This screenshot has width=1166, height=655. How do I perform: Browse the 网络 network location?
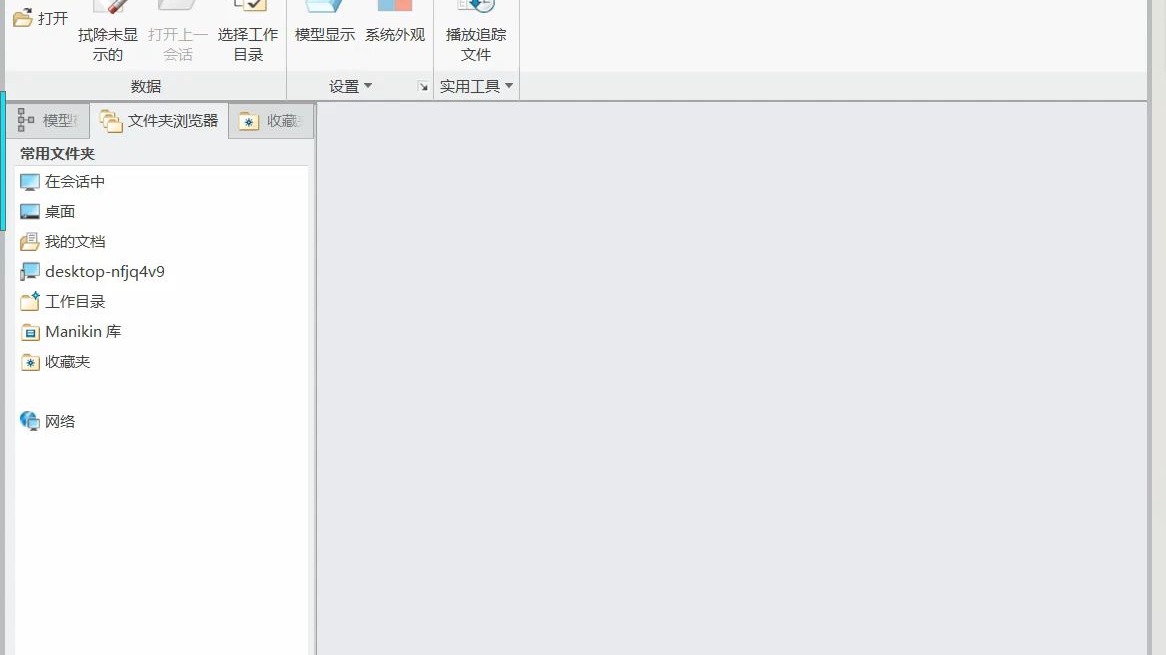pyautogui.click(x=59, y=422)
